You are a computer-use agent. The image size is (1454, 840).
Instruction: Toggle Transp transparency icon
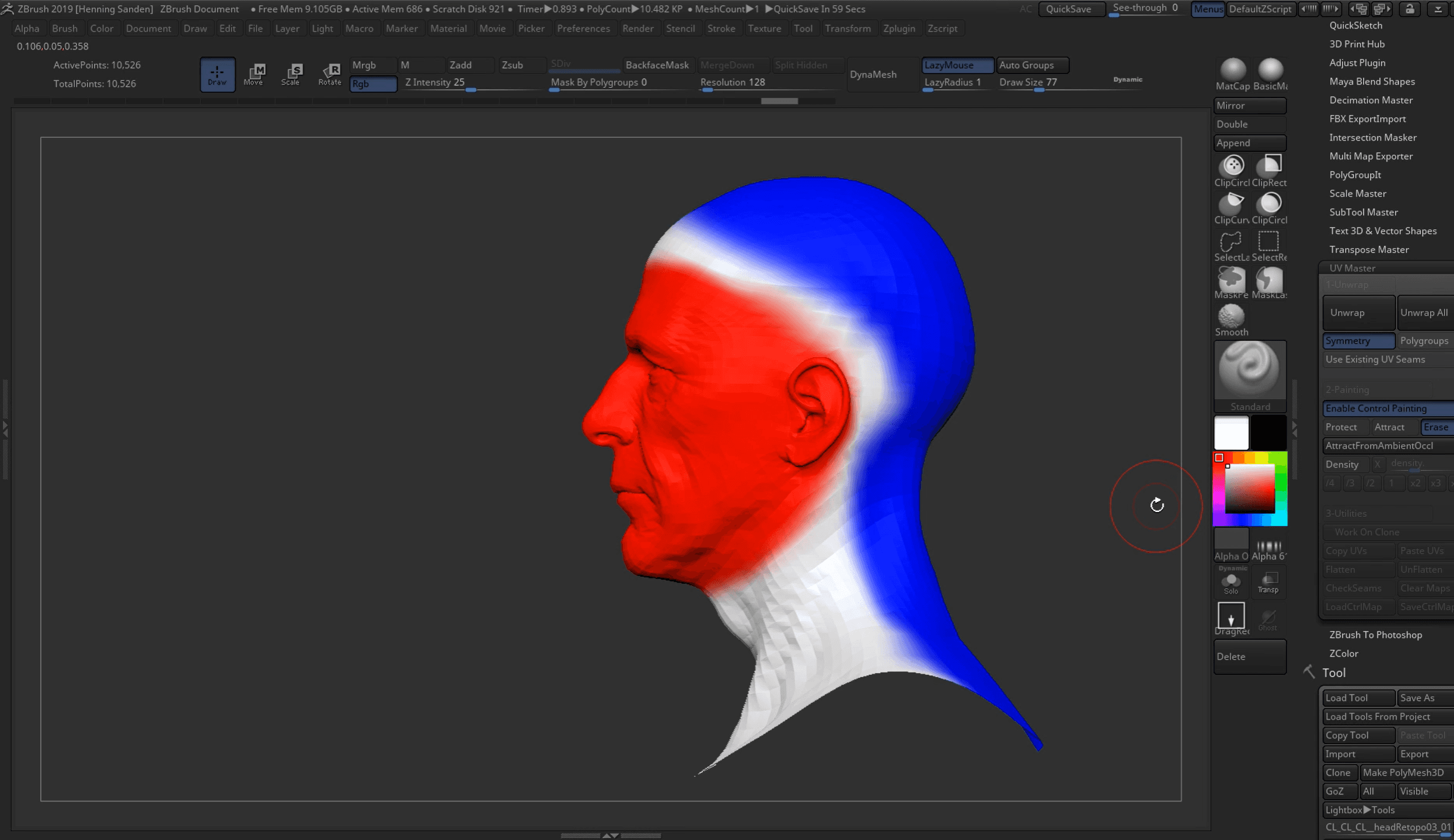pyautogui.click(x=1267, y=582)
